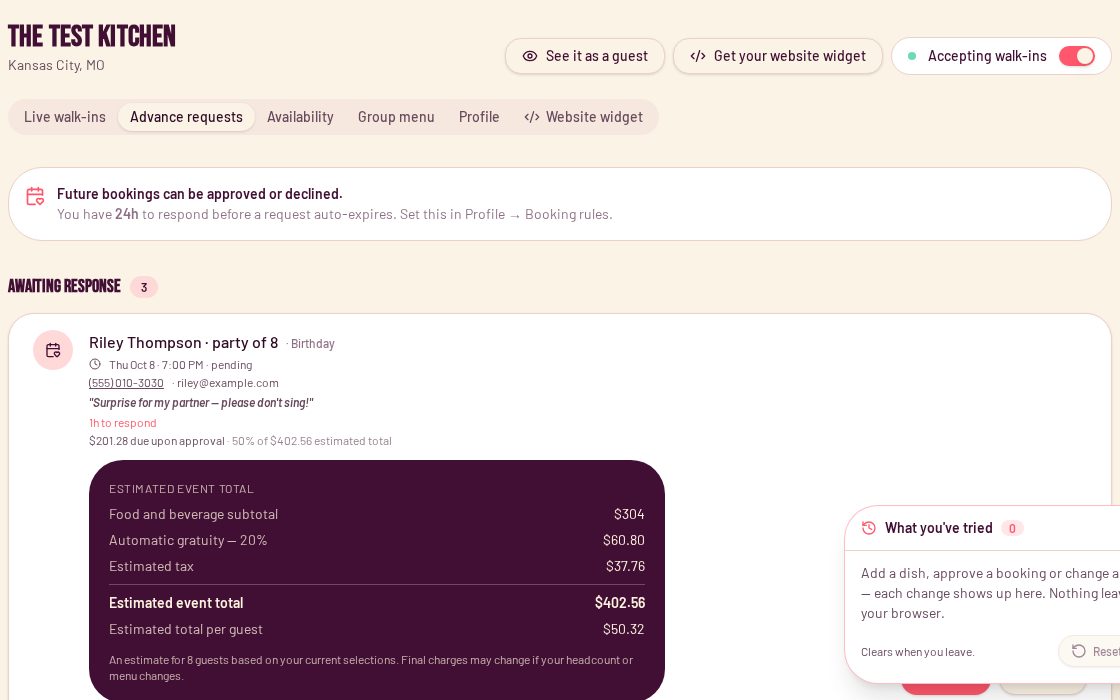Switch to the Website widget tab
Screen dimensions: 1120x700
tap(584, 116)
